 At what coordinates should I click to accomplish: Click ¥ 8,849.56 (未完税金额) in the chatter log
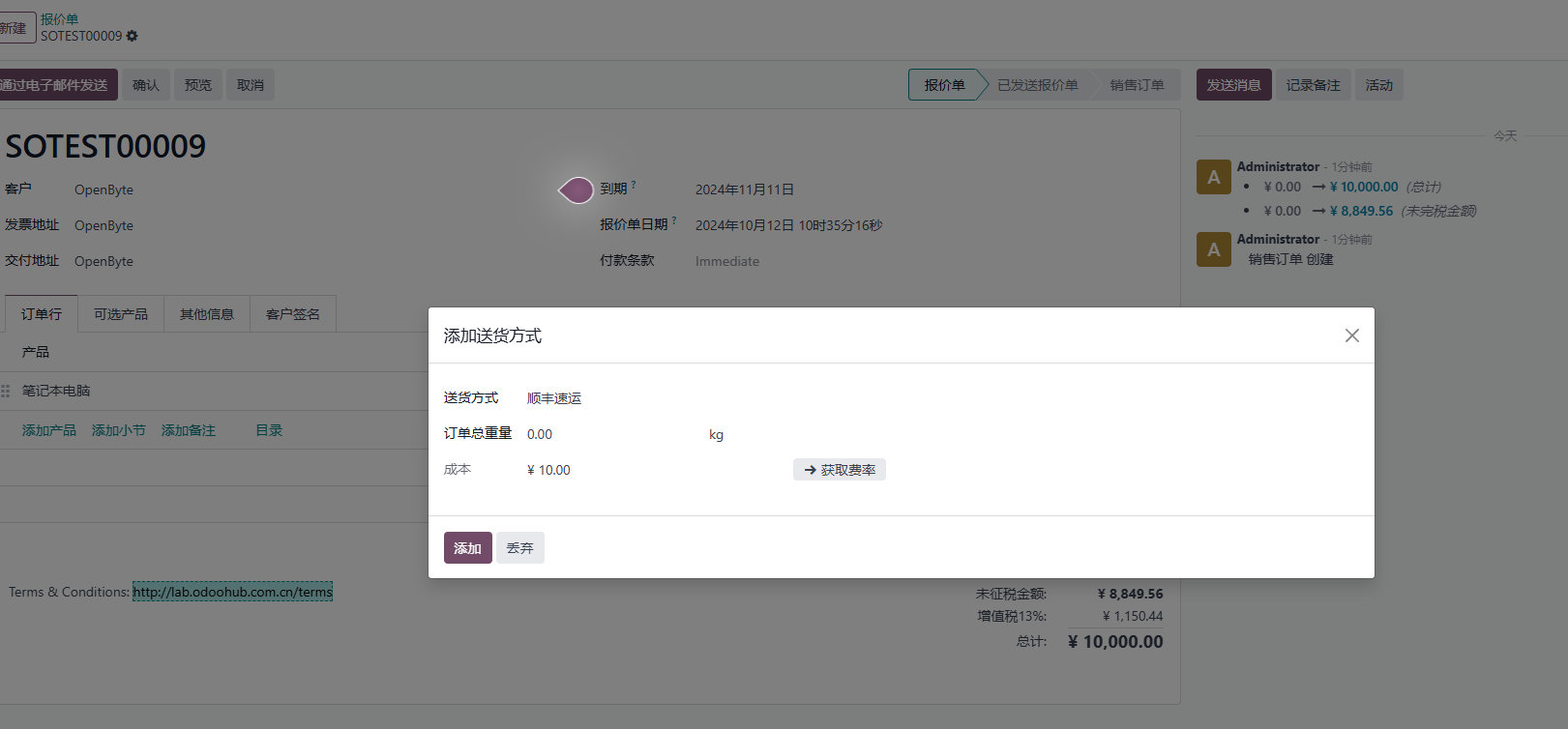coord(1362,211)
